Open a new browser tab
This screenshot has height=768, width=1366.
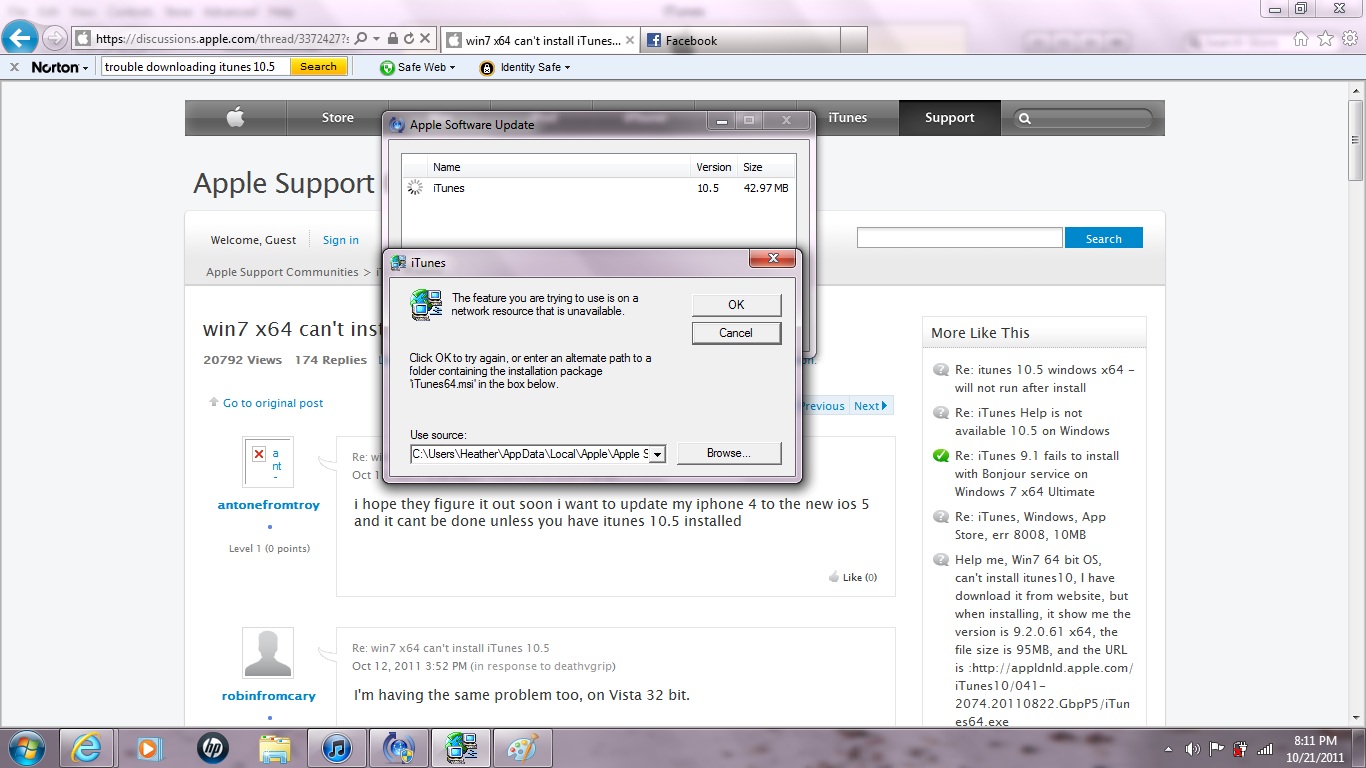(x=853, y=40)
